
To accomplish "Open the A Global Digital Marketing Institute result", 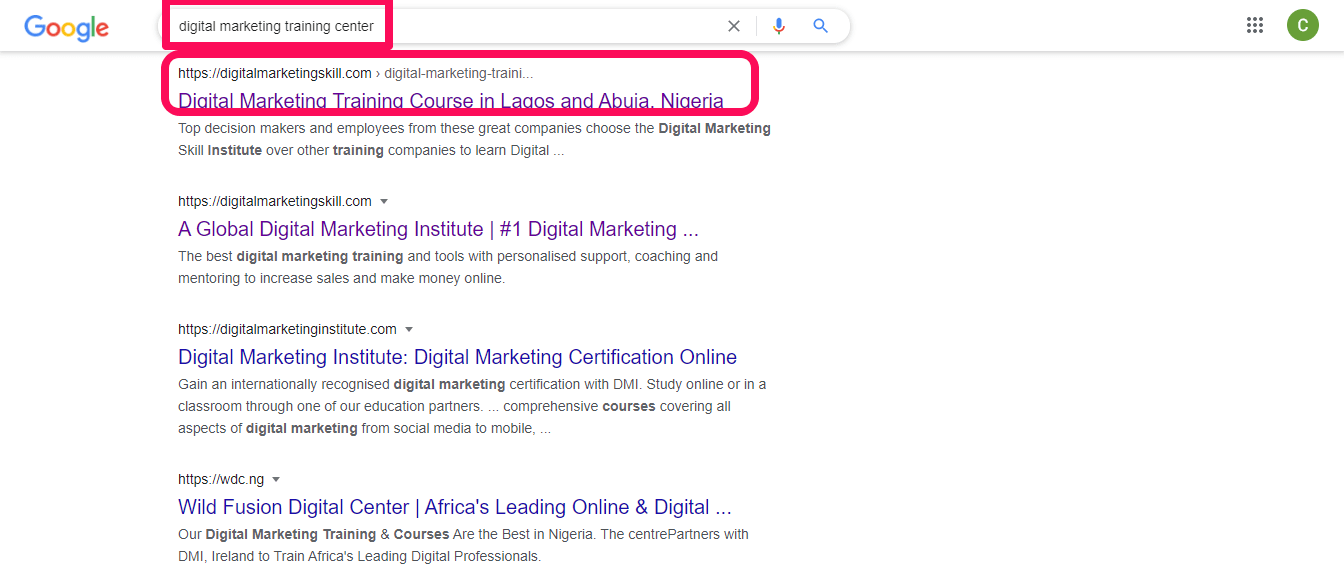I will coord(438,229).
